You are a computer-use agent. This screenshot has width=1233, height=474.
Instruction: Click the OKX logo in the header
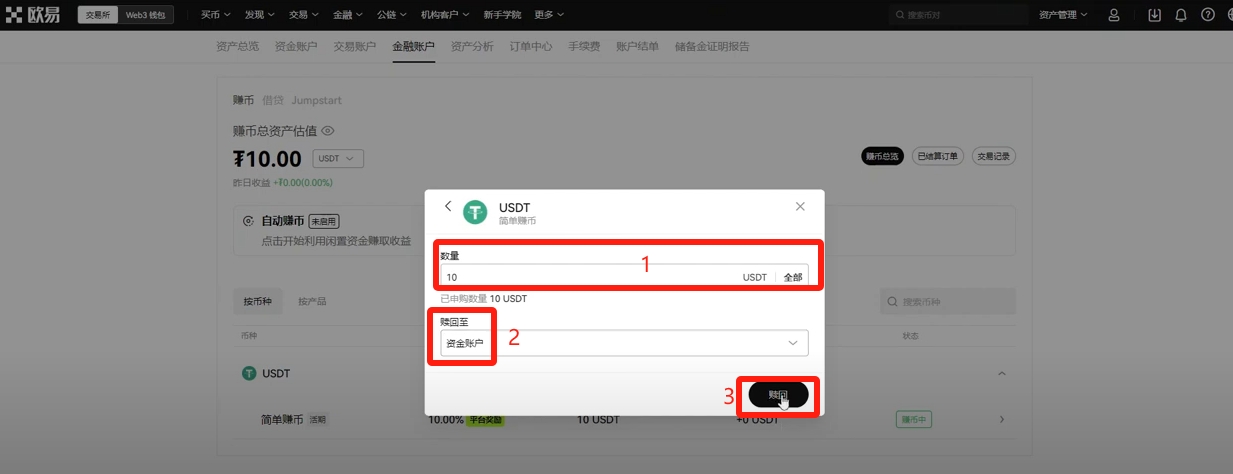point(35,15)
